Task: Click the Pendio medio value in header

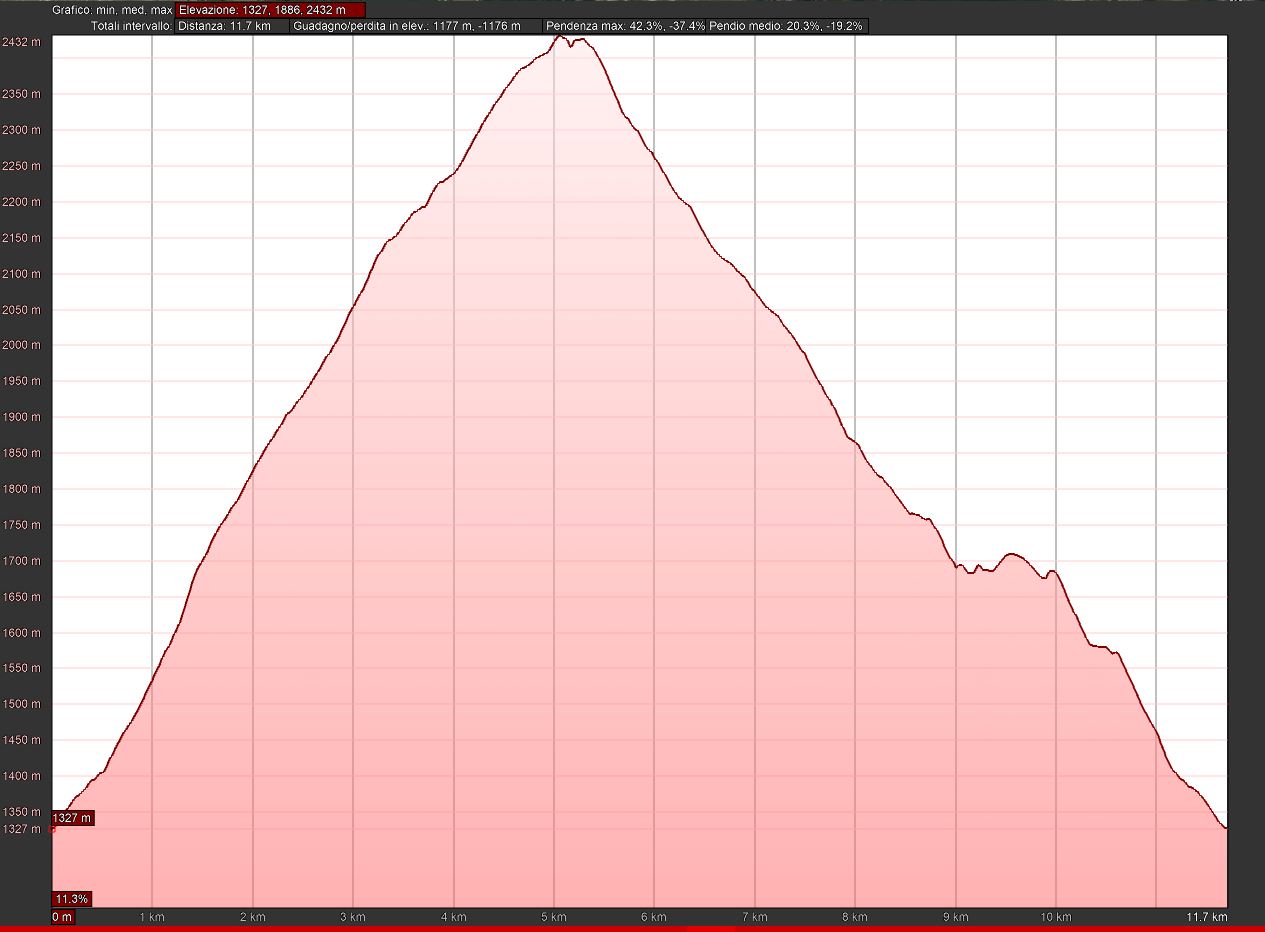Action: [x=786, y=26]
